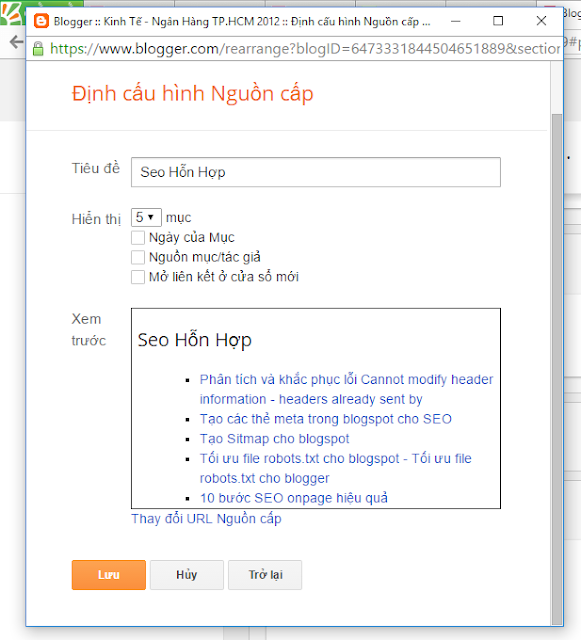Screen dimensions: 581x640
Task: Click the 'Seo Hỗn Hợp' preview heading
Action: (x=194, y=340)
